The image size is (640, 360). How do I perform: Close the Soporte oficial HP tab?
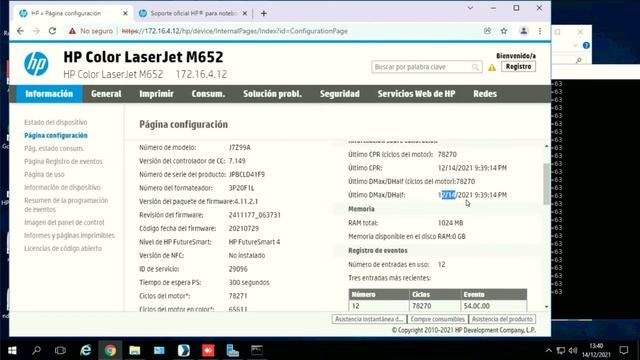click(x=245, y=13)
